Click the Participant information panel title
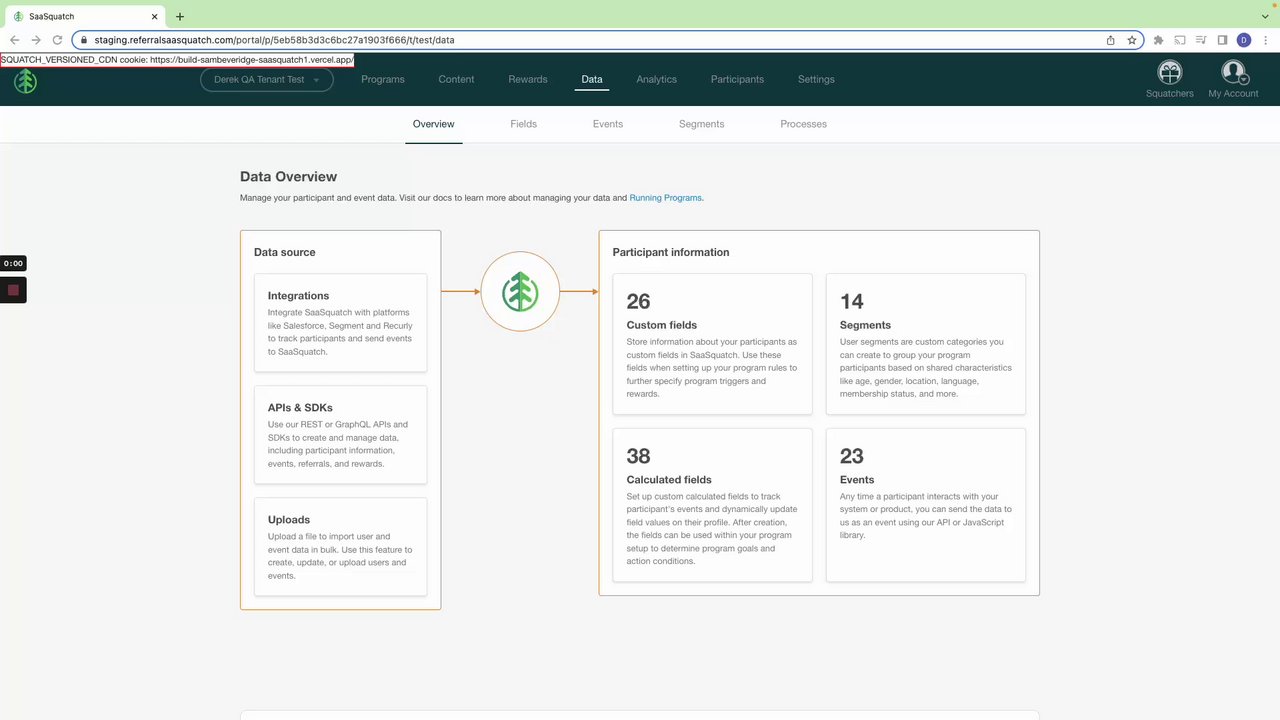1280x720 pixels. coord(671,252)
